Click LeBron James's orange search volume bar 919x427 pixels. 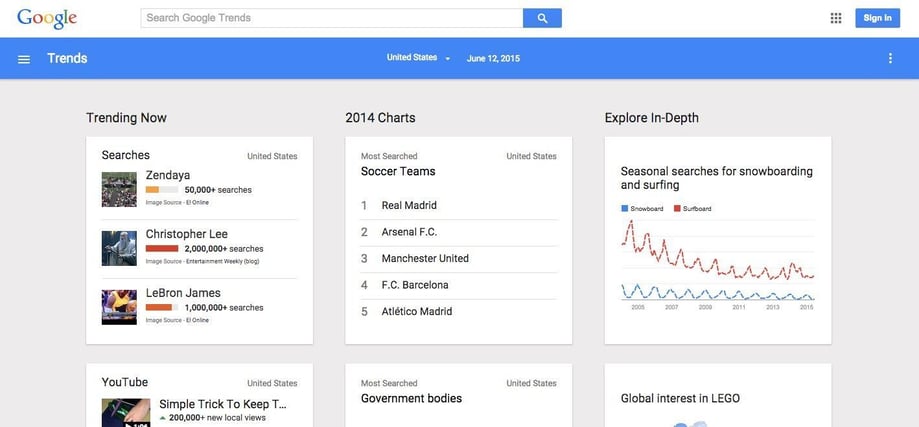click(x=159, y=308)
